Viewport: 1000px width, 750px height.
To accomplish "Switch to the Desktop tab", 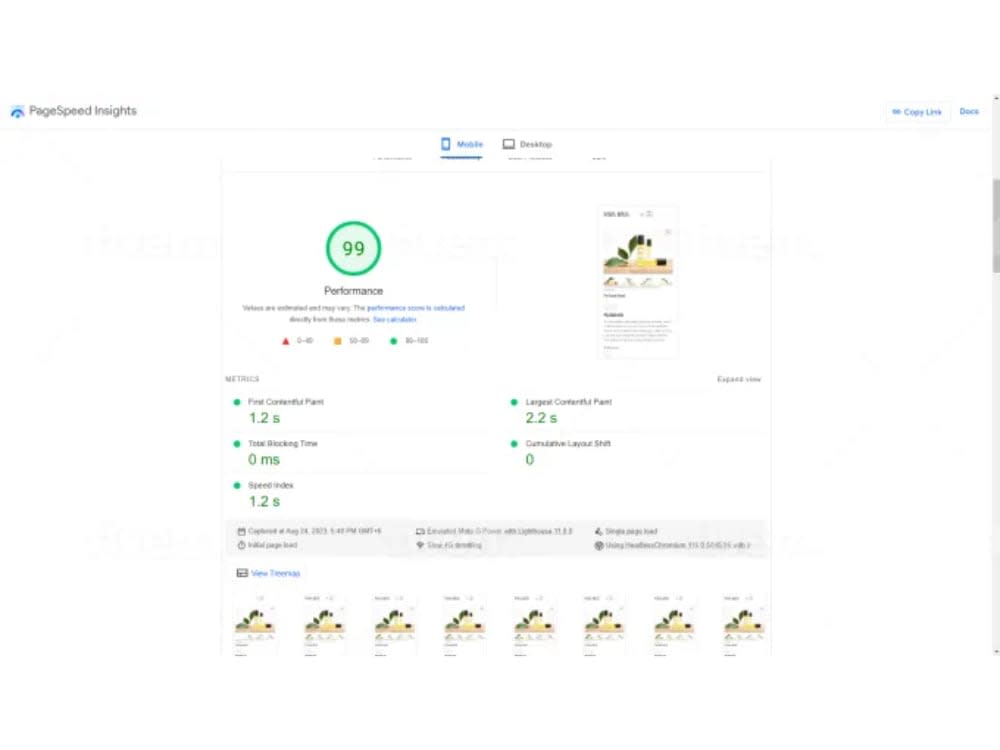I will click(527, 143).
